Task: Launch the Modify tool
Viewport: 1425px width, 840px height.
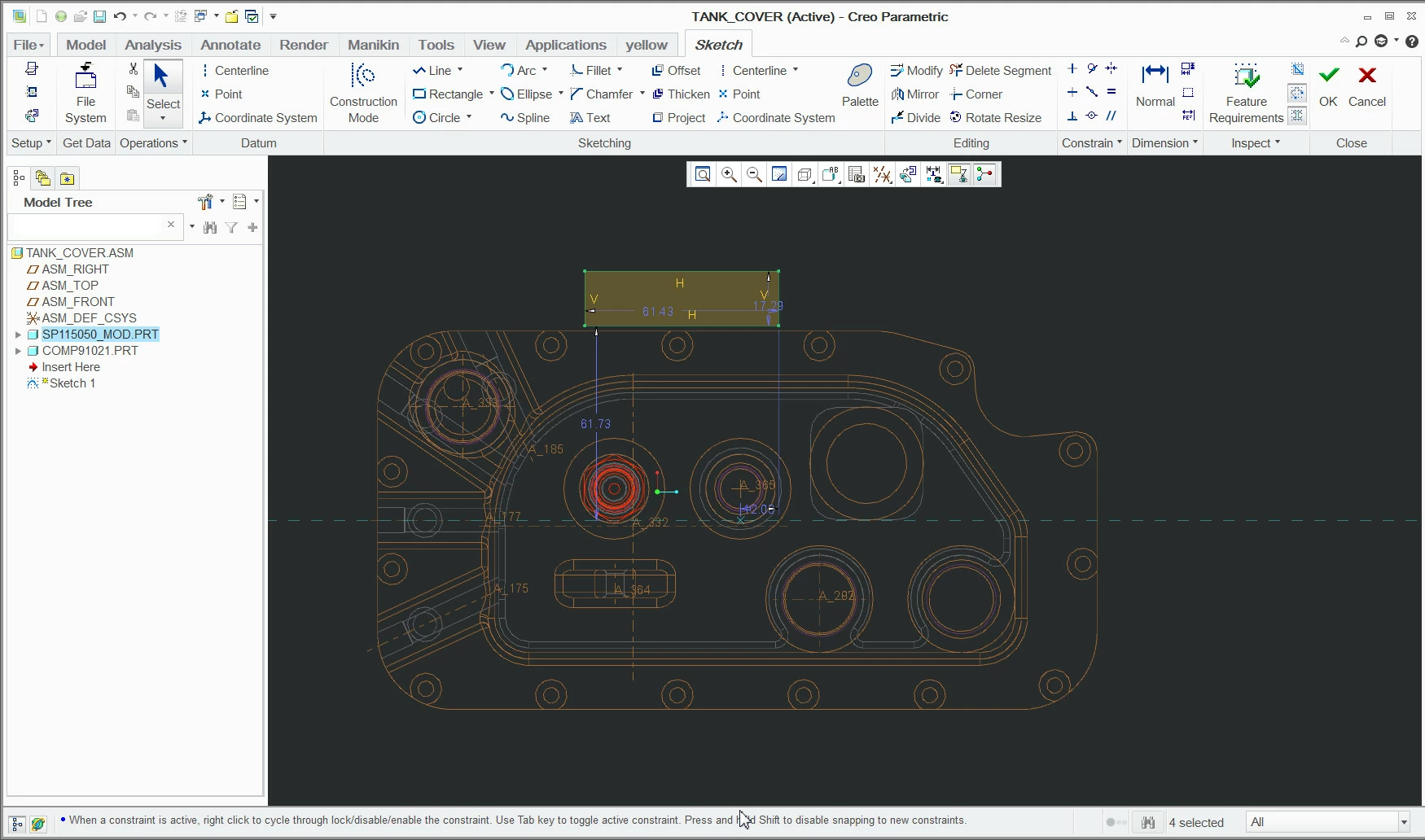Action: pyautogui.click(x=916, y=71)
